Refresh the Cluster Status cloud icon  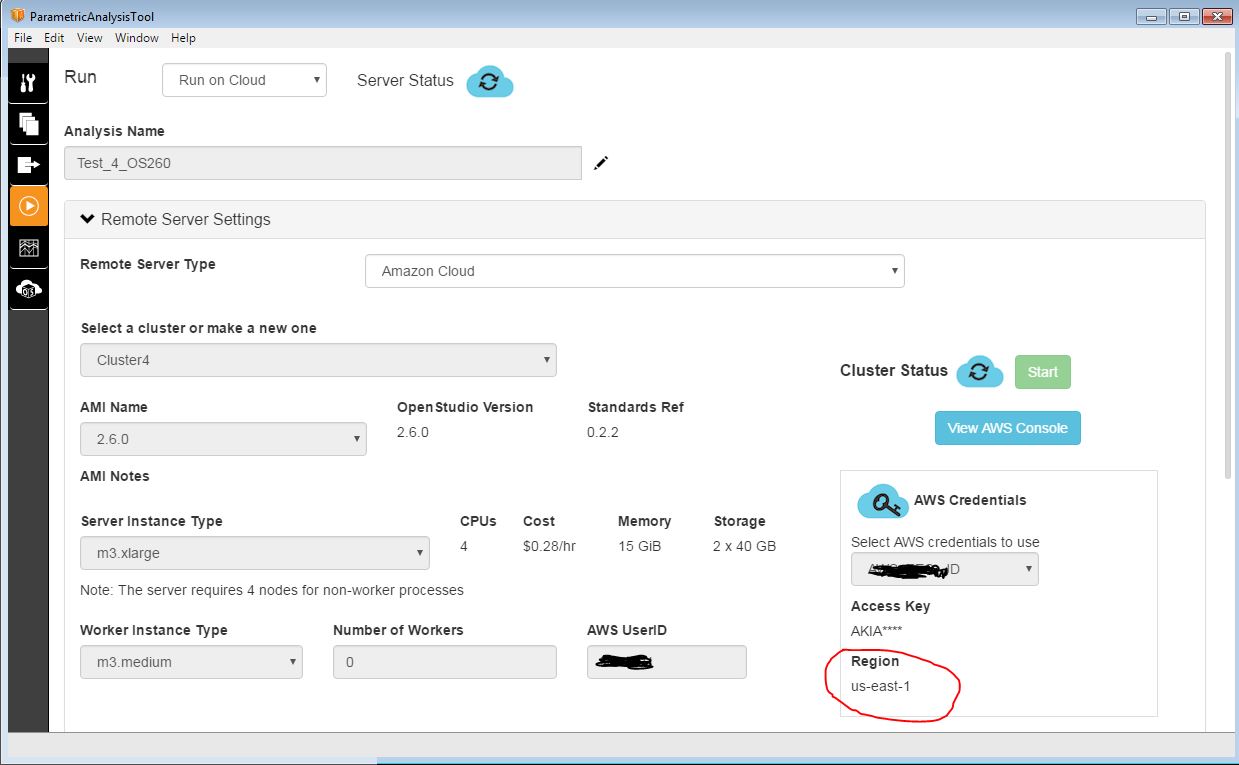pyautogui.click(x=979, y=371)
